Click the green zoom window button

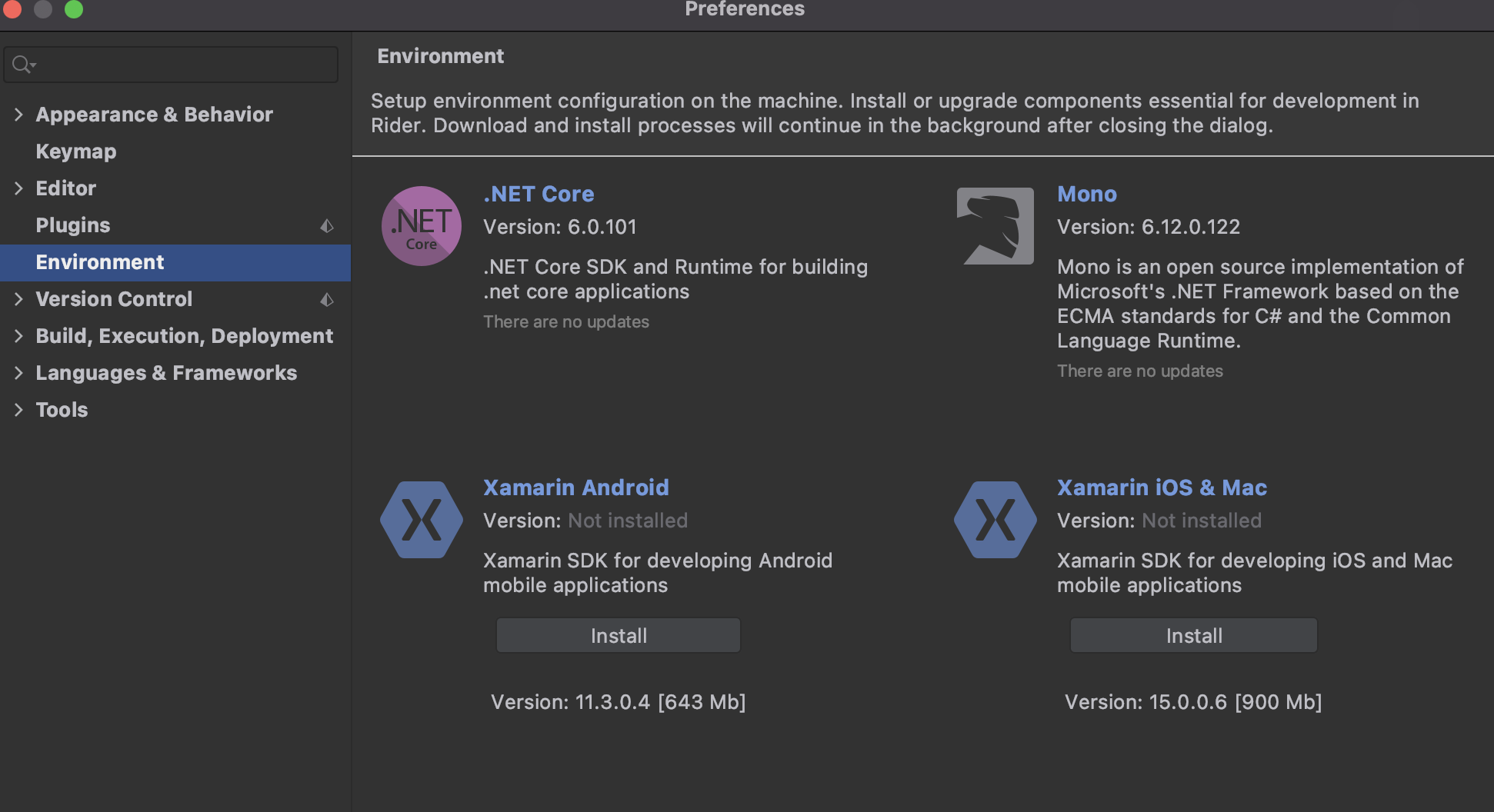coord(74,8)
